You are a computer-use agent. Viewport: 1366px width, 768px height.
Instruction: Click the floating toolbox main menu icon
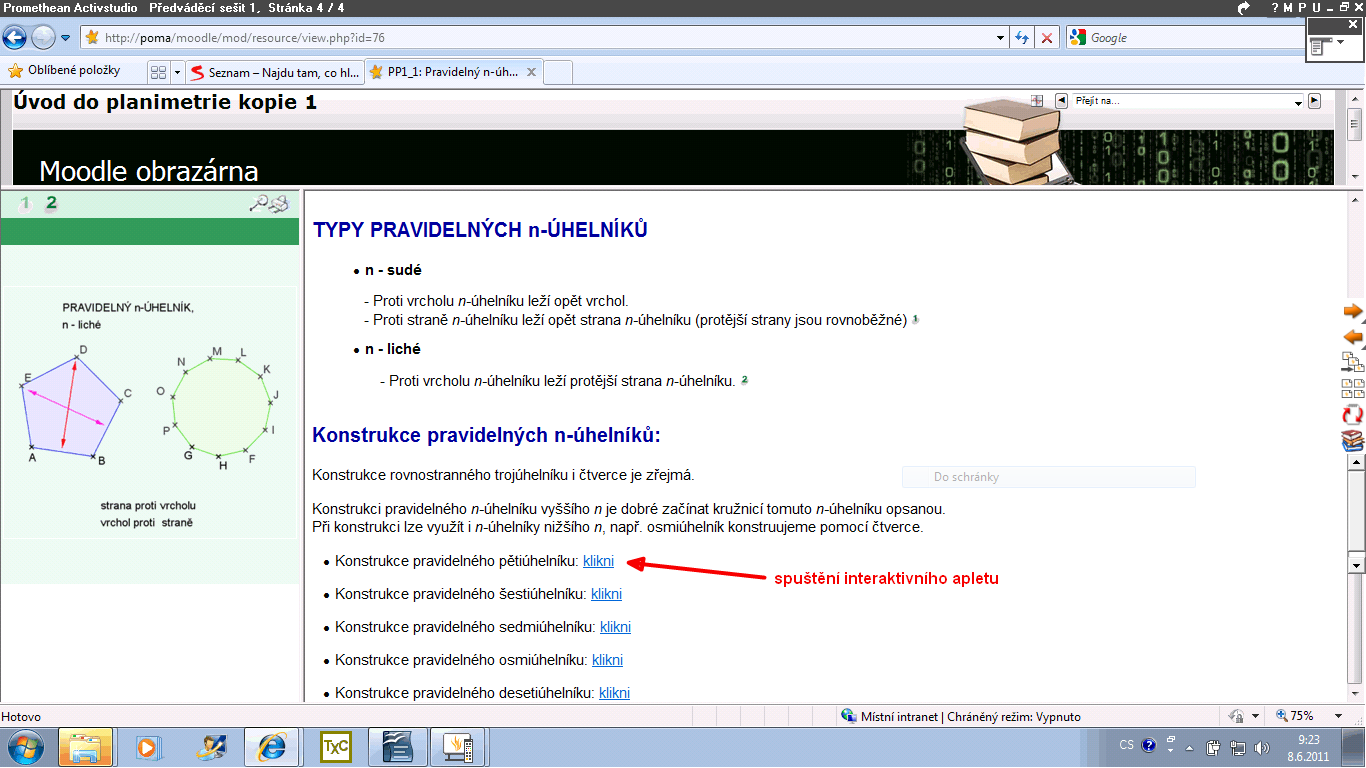(1321, 46)
